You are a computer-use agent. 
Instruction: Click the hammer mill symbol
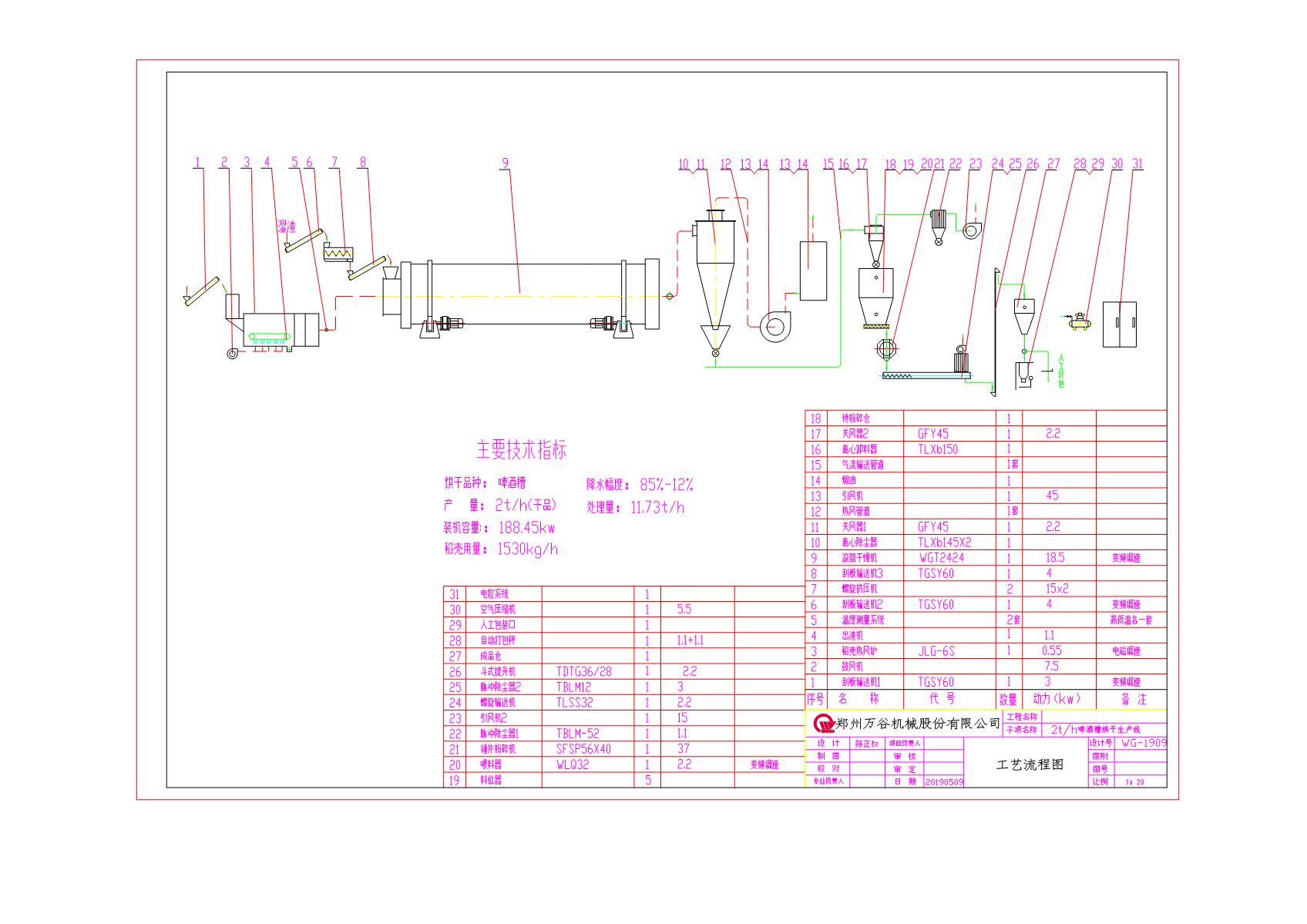[883, 348]
